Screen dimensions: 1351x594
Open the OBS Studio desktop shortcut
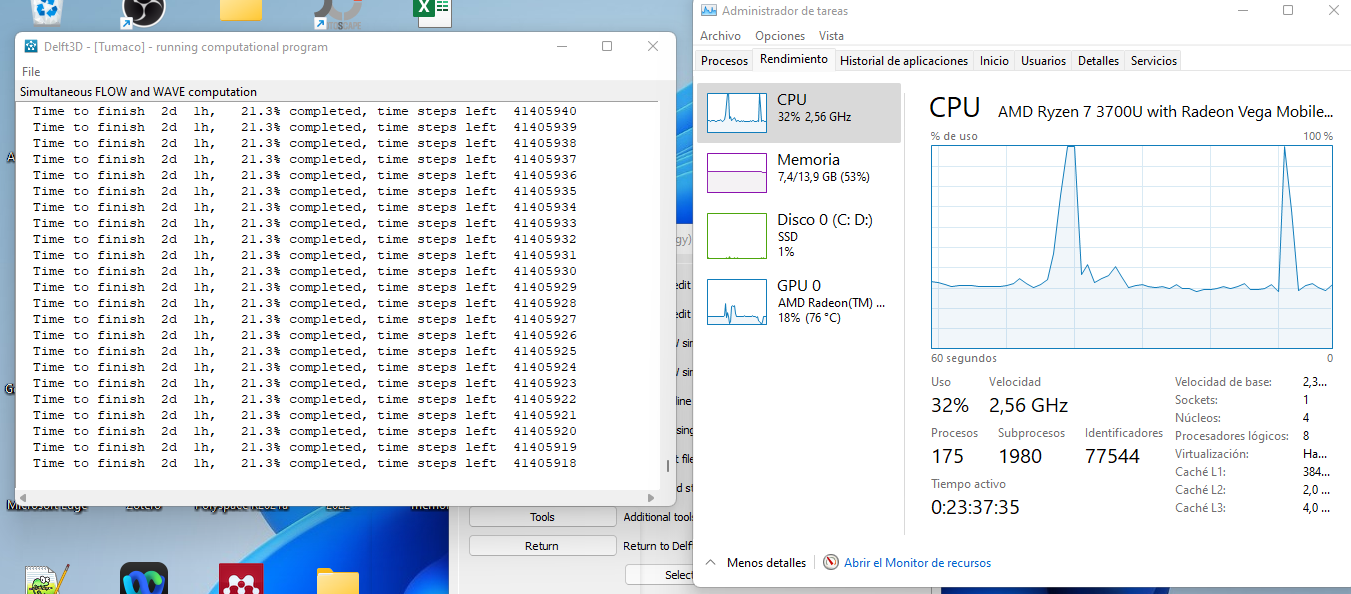coord(144,12)
